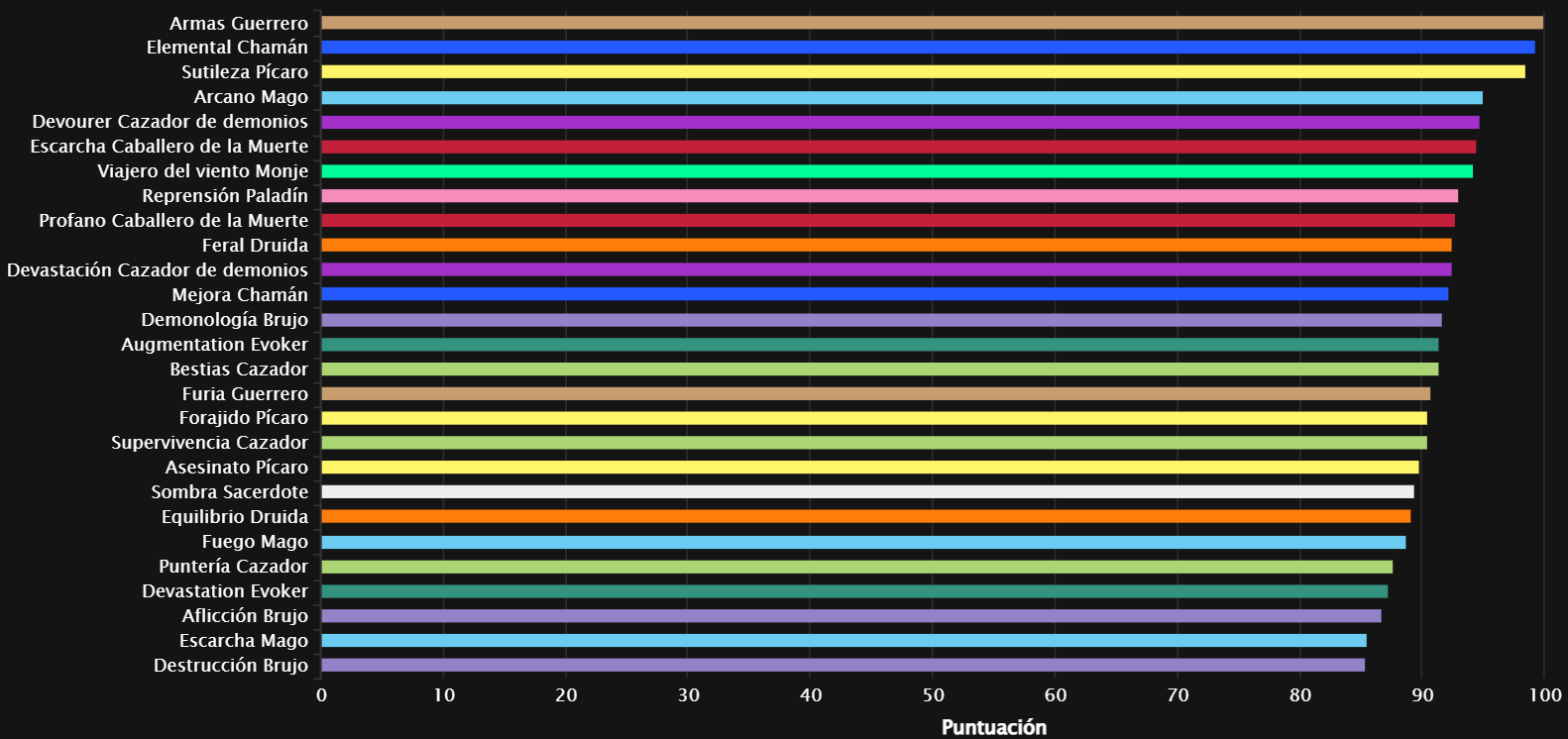Viewport: 1568px width, 739px height.
Task: Click the Forajido Pícaro bar
Action: click(874, 418)
